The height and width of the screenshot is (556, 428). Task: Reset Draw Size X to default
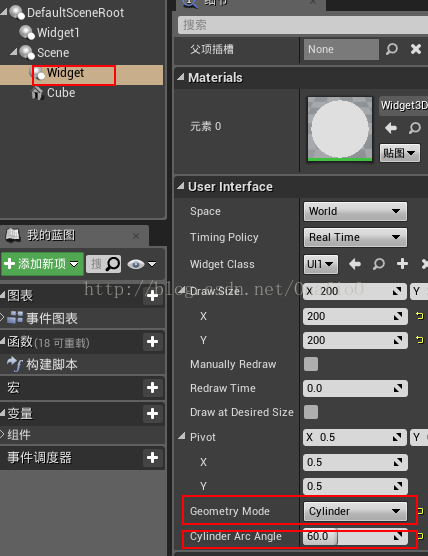(420, 316)
